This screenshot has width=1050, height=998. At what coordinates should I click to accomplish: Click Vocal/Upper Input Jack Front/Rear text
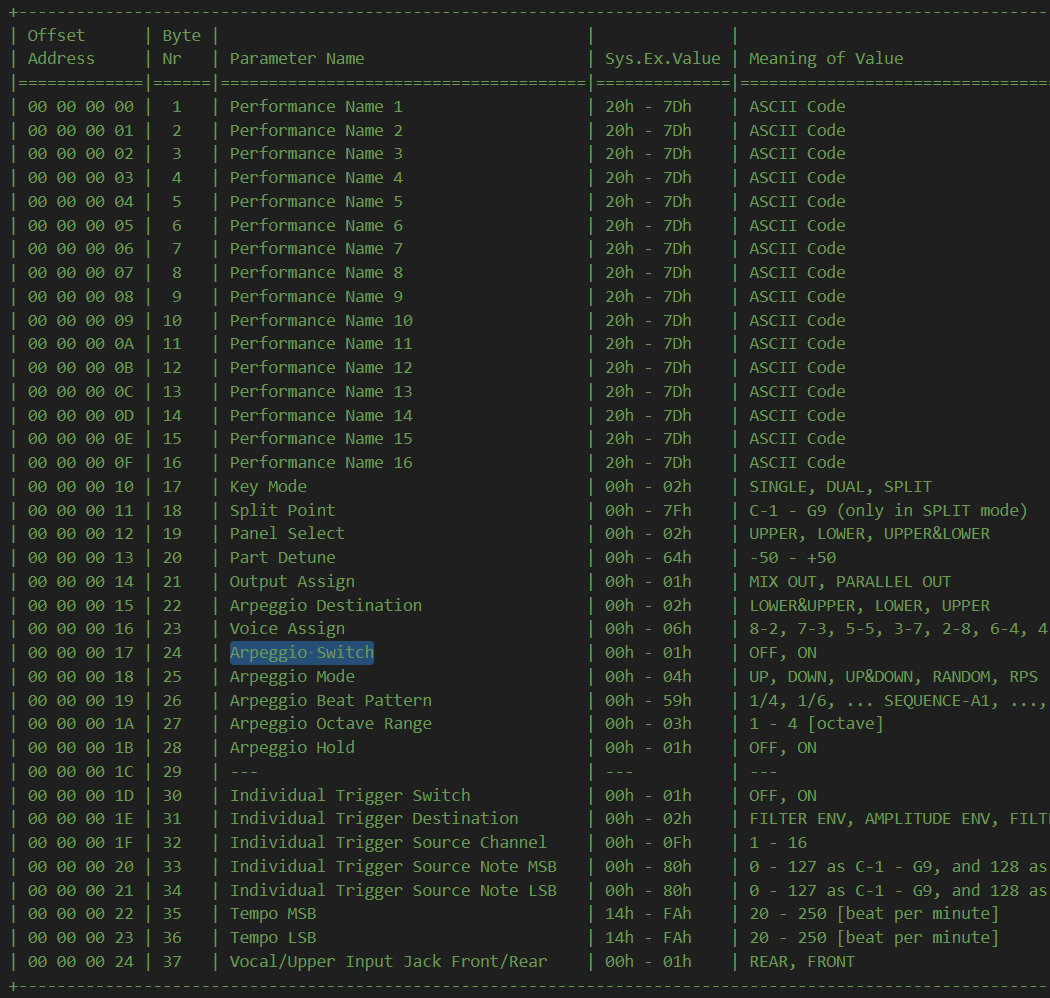pyautogui.click(x=388, y=962)
